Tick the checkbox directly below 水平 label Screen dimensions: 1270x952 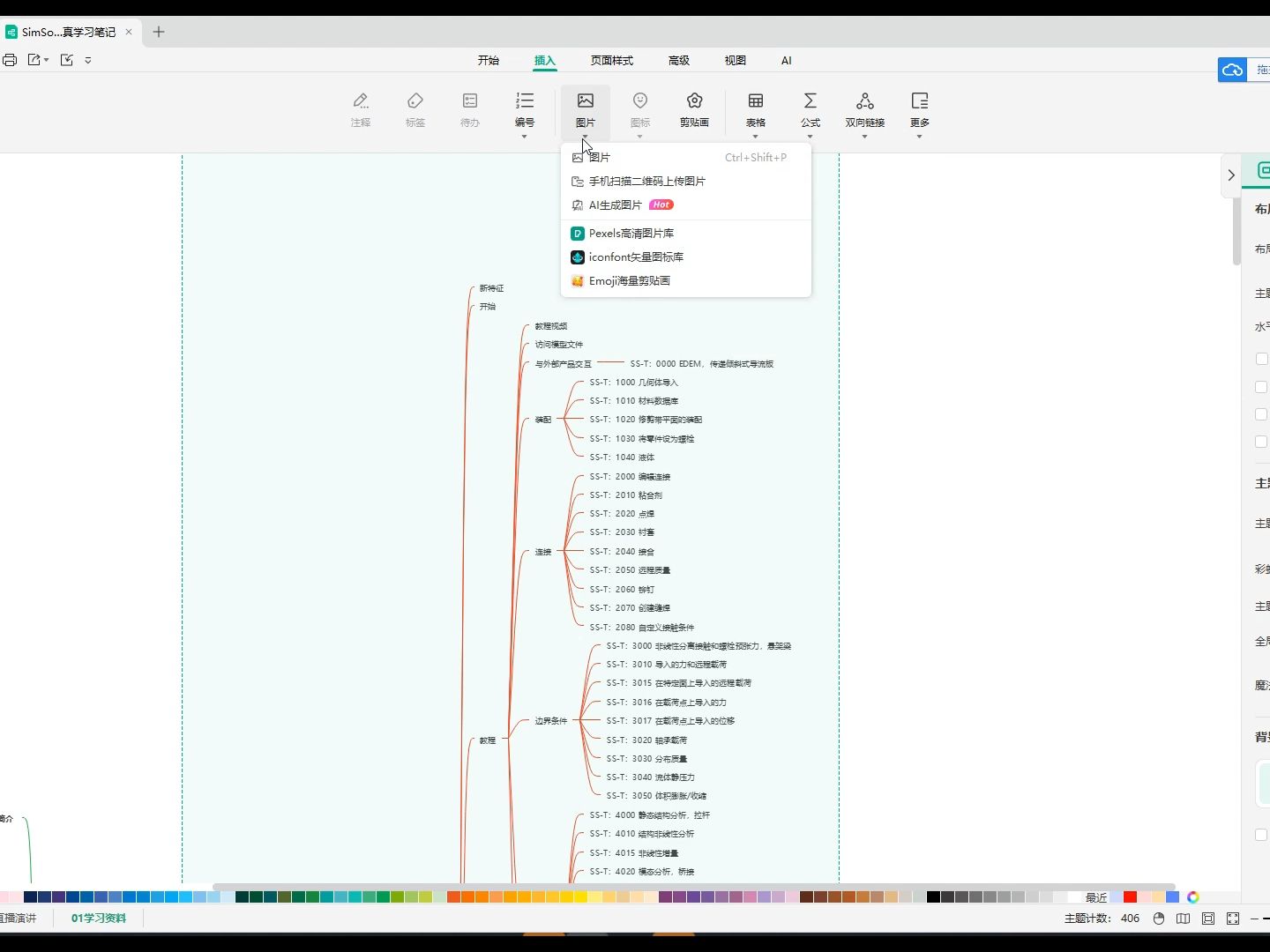tap(1261, 359)
